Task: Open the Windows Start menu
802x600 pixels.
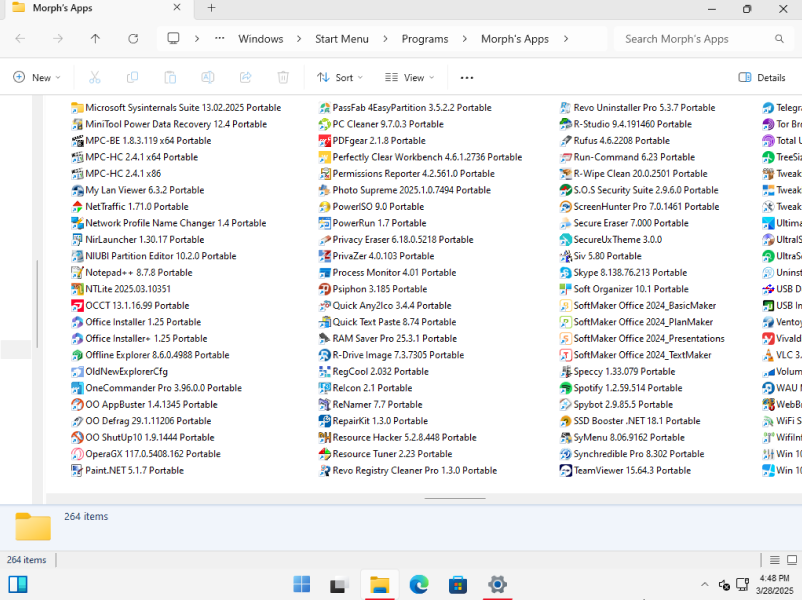Action: click(301, 584)
